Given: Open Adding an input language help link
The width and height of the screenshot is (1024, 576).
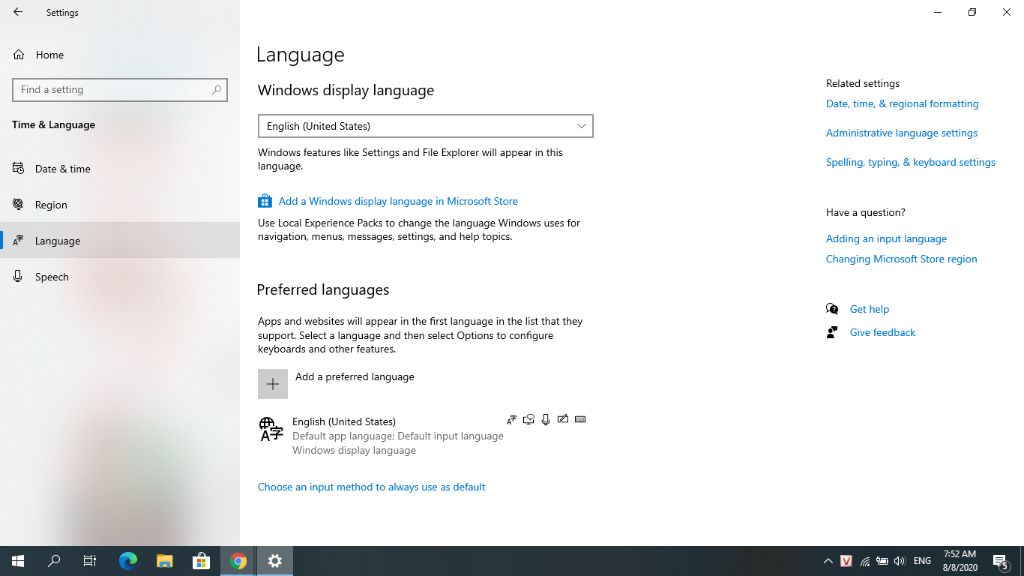Looking at the screenshot, I should 886,238.
